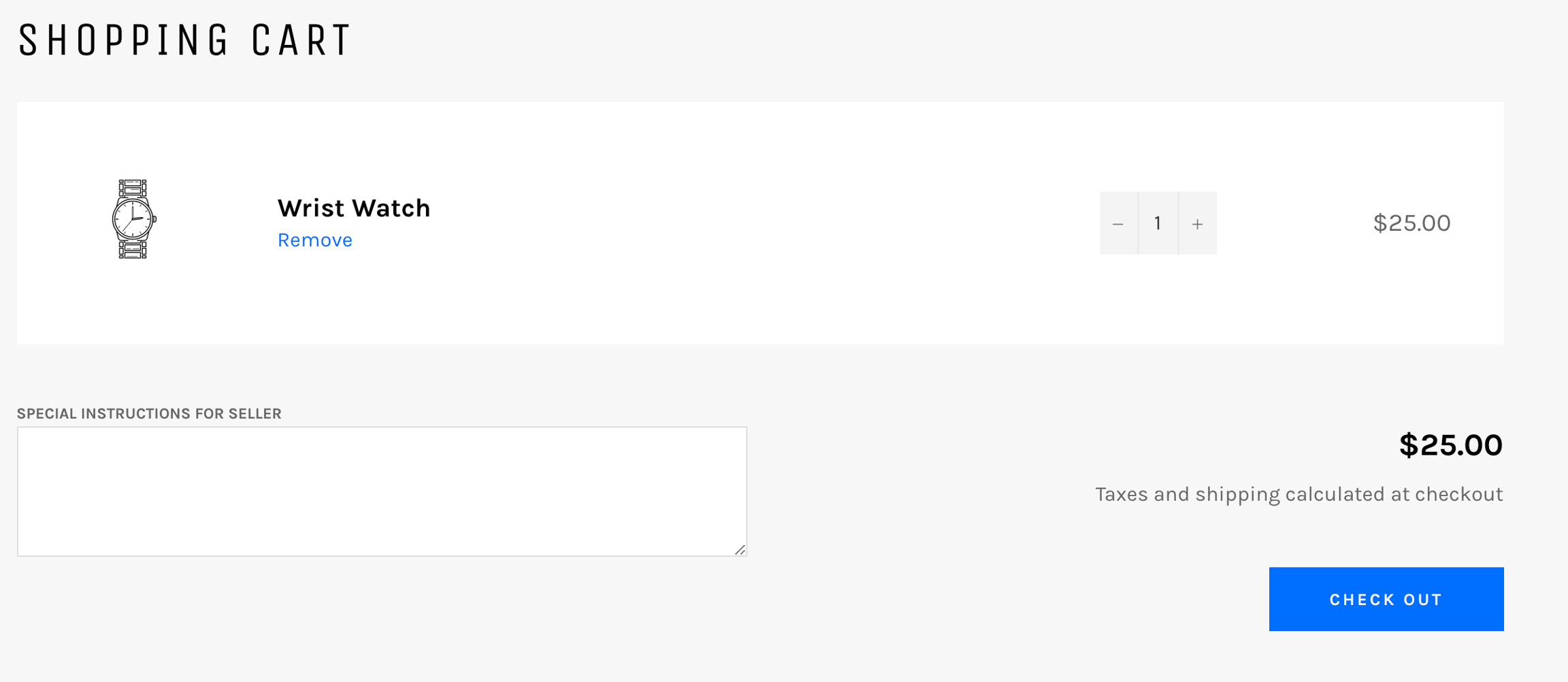
Task: Click the line item price beside quantity
Action: pos(1411,223)
